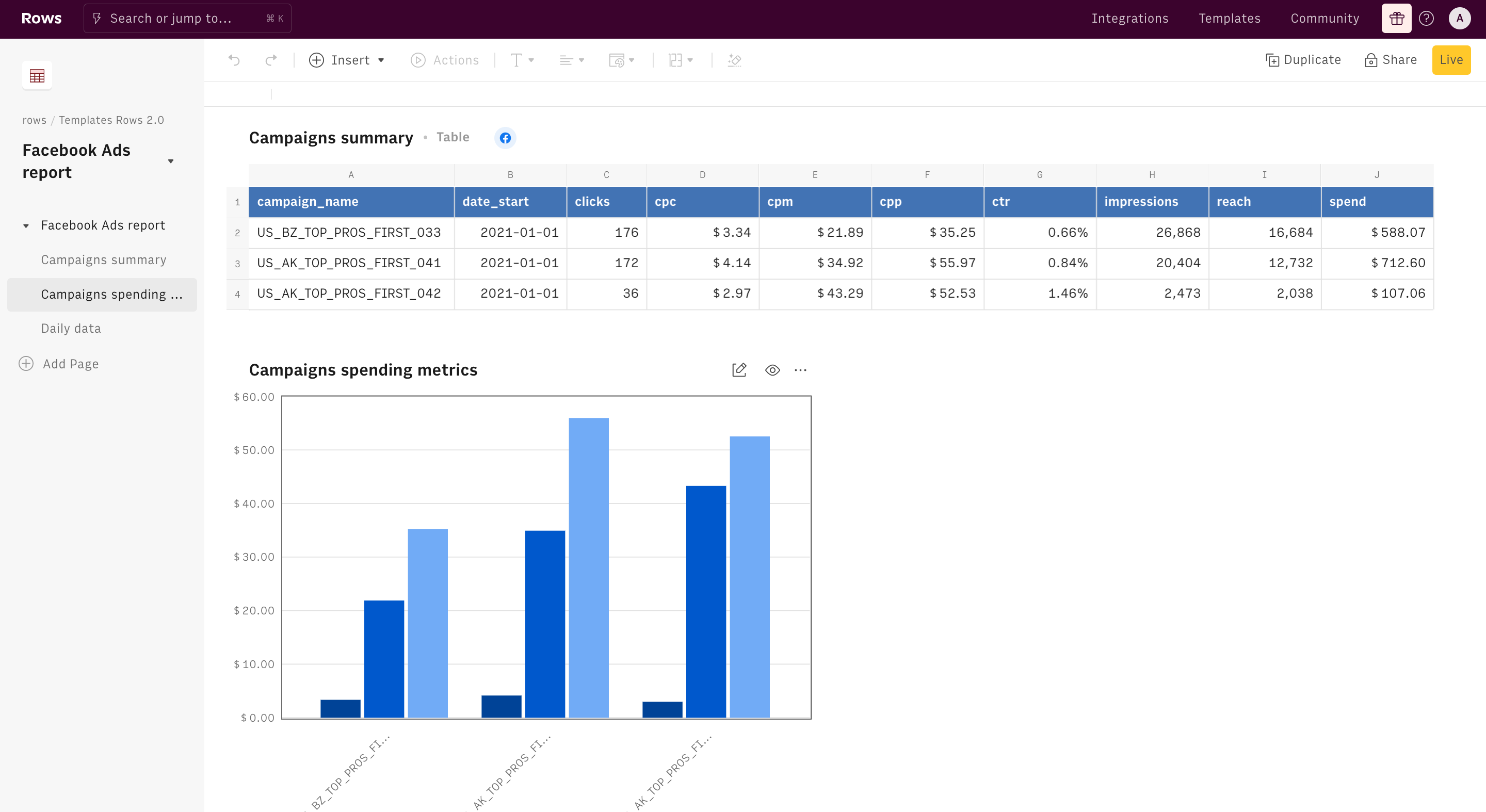Toggle chart visibility with eye icon
The width and height of the screenshot is (1486, 812).
click(x=772, y=370)
